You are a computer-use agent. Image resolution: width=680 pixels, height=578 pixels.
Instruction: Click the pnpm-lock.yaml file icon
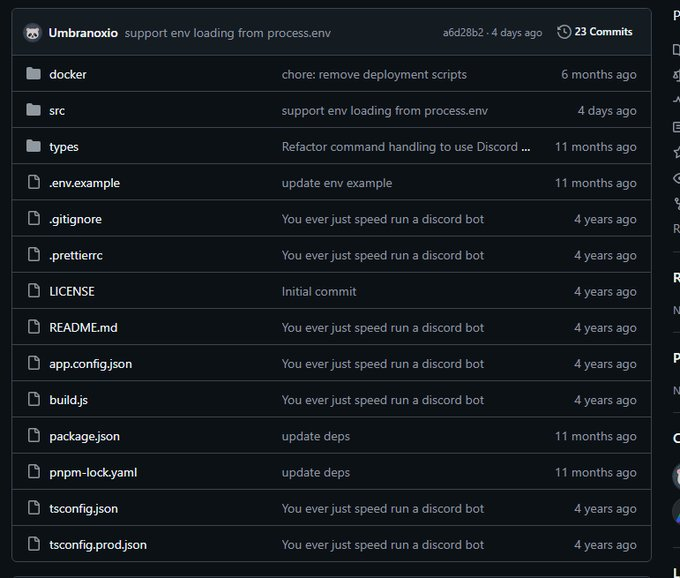pyautogui.click(x=33, y=472)
